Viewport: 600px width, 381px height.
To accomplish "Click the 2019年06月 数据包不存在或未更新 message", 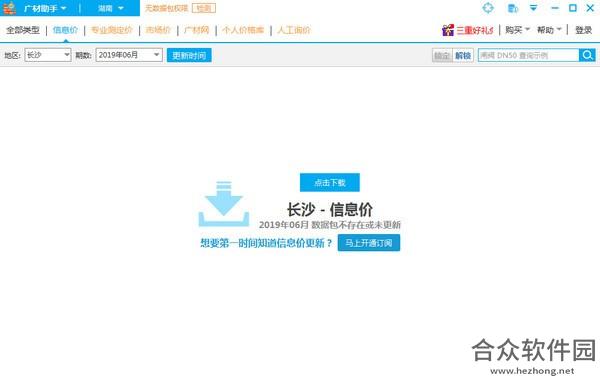I will point(329,225).
